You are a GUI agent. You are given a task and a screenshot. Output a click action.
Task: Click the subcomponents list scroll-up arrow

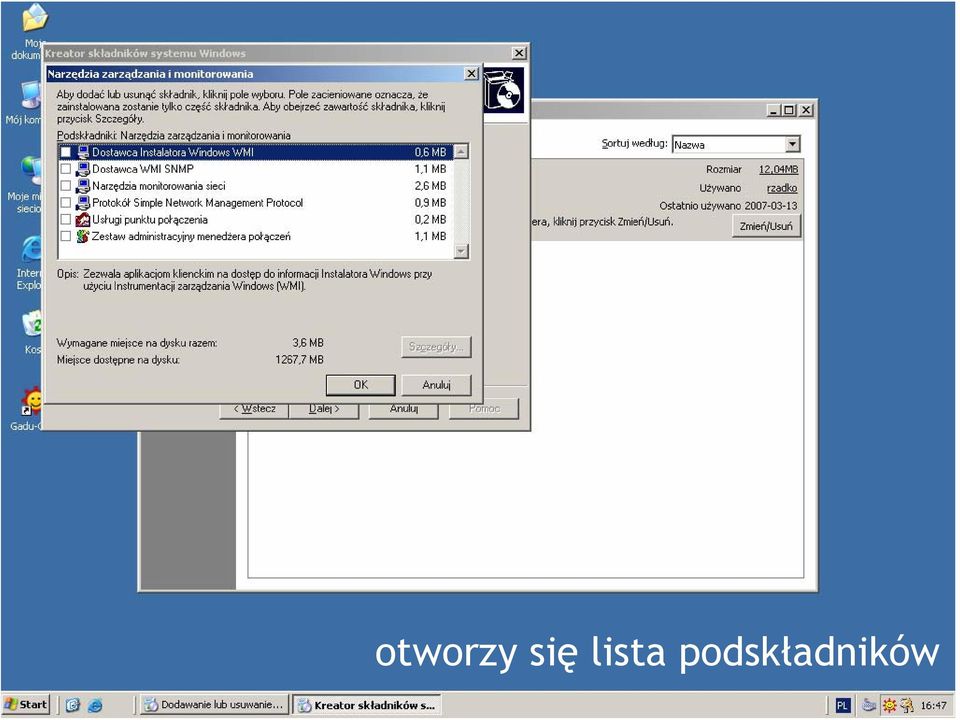tap(462, 151)
